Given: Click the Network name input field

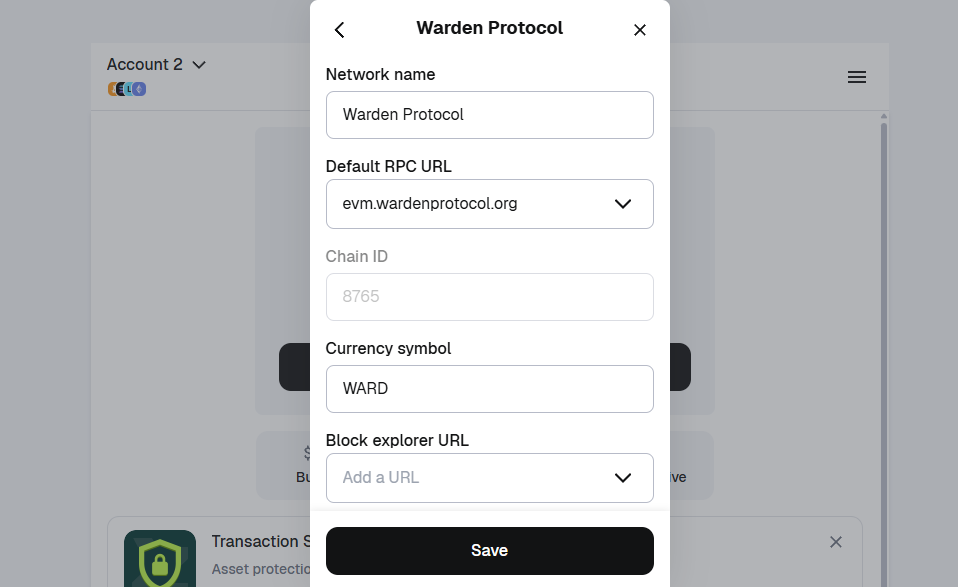Looking at the screenshot, I should point(489,114).
